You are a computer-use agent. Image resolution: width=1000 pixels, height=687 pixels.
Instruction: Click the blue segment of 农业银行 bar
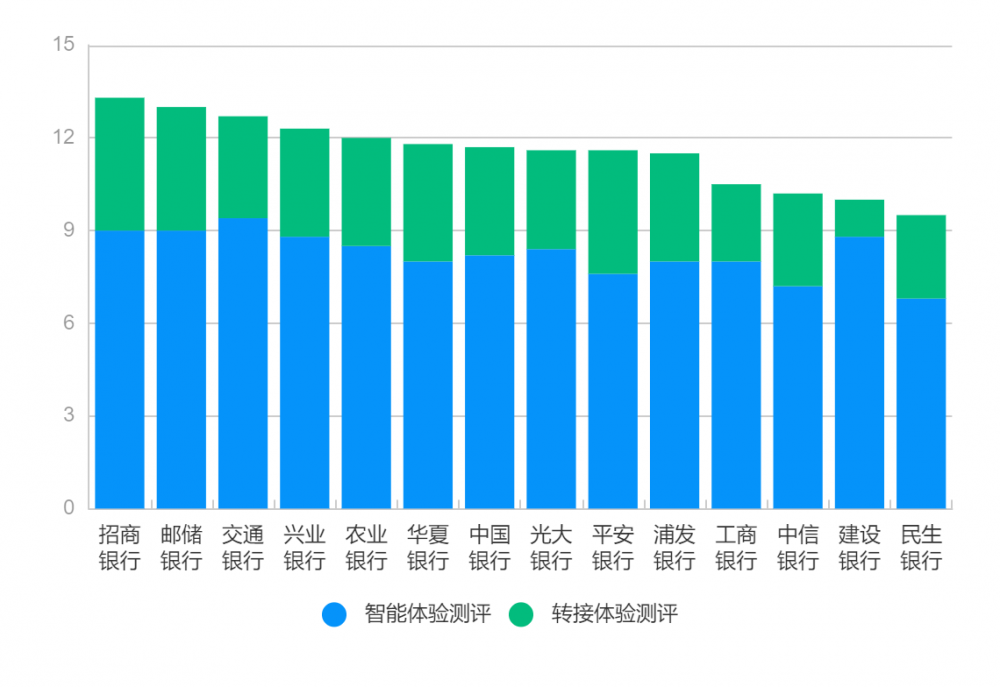[367, 377]
